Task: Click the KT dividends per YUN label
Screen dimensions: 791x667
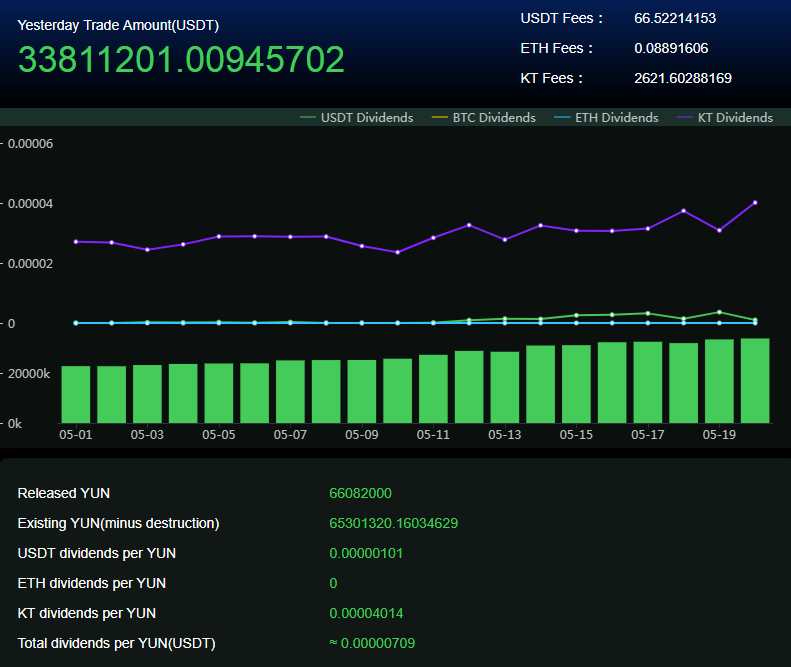Action: (x=87, y=614)
